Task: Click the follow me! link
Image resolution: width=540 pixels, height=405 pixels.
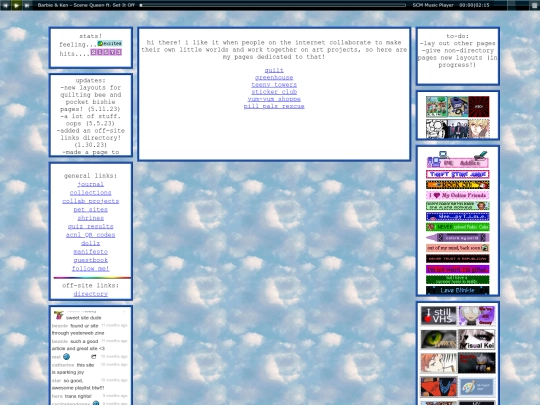Action: (91, 269)
